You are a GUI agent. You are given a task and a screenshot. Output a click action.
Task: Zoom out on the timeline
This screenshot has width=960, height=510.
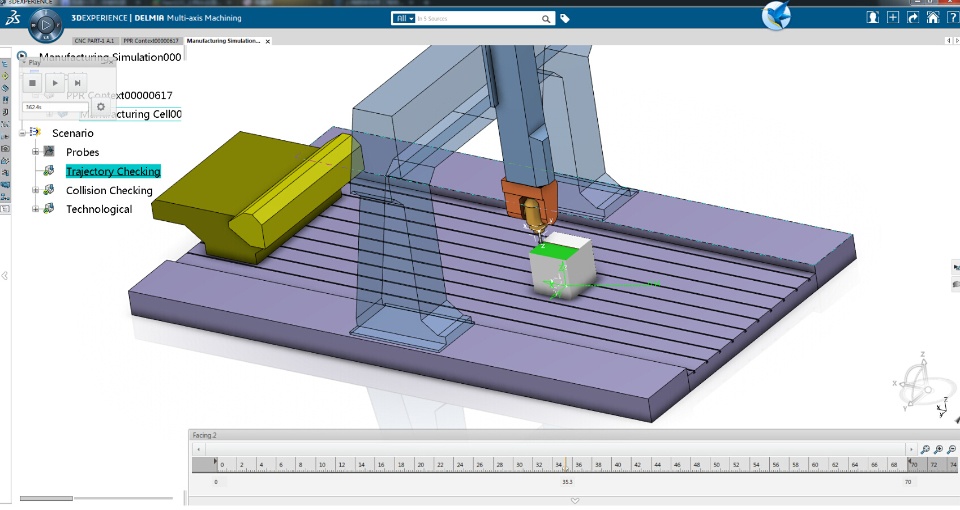pos(951,449)
